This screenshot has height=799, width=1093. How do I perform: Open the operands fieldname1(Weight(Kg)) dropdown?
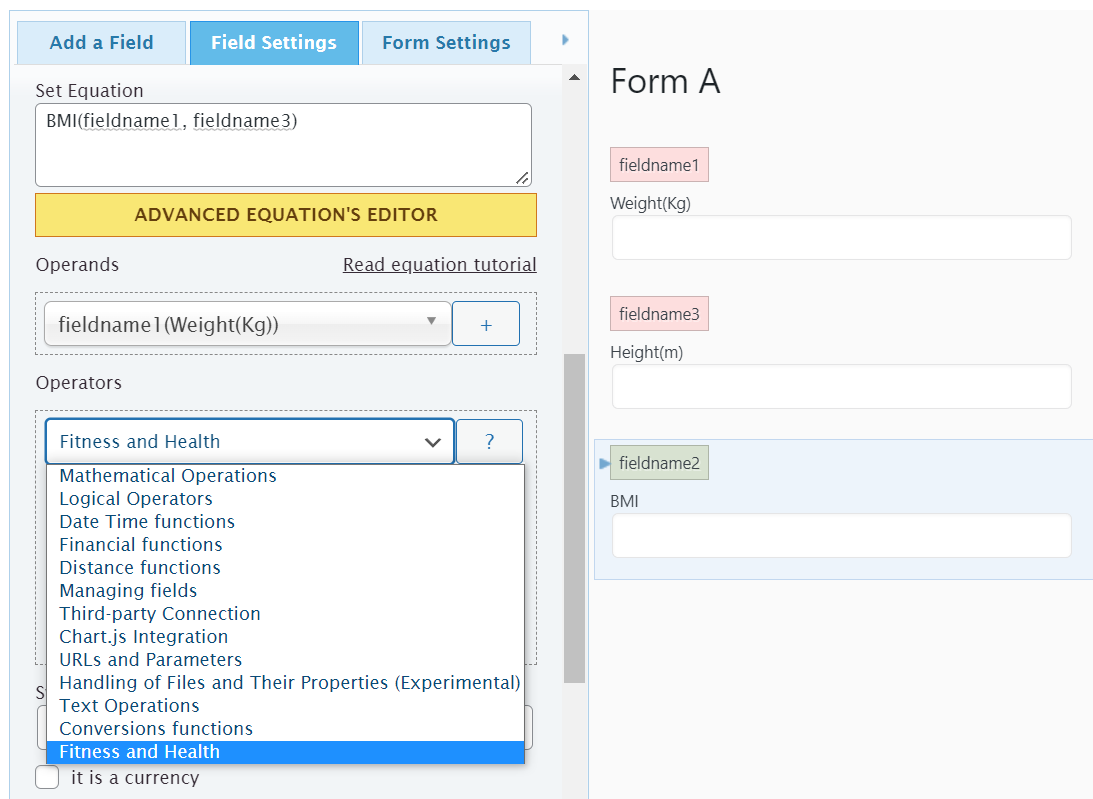pyautogui.click(x=248, y=324)
